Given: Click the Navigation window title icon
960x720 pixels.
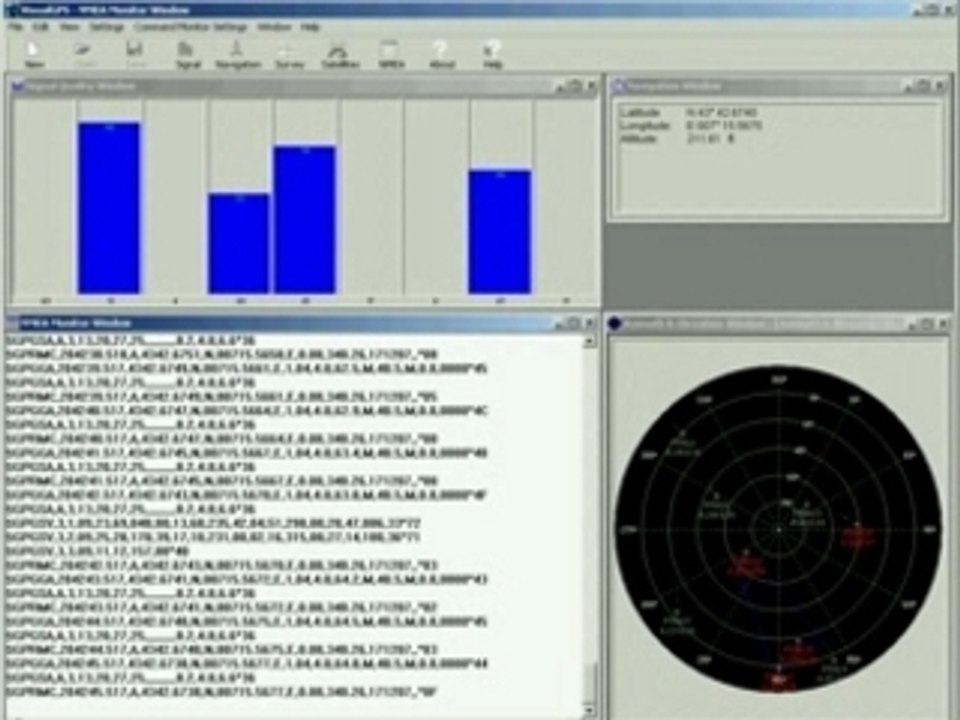Looking at the screenshot, I should click(618, 86).
